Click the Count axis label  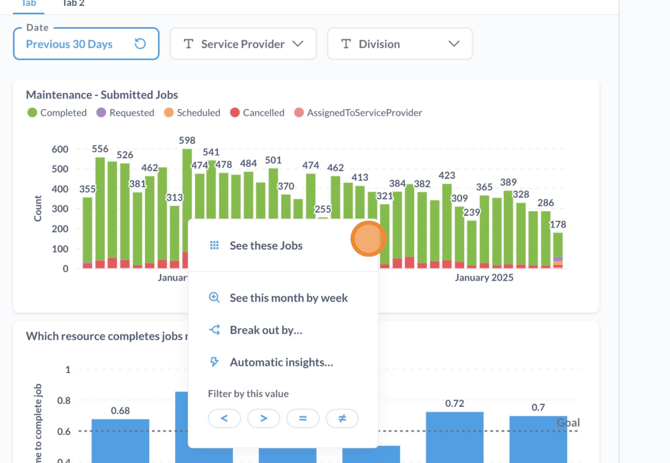tap(38, 208)
